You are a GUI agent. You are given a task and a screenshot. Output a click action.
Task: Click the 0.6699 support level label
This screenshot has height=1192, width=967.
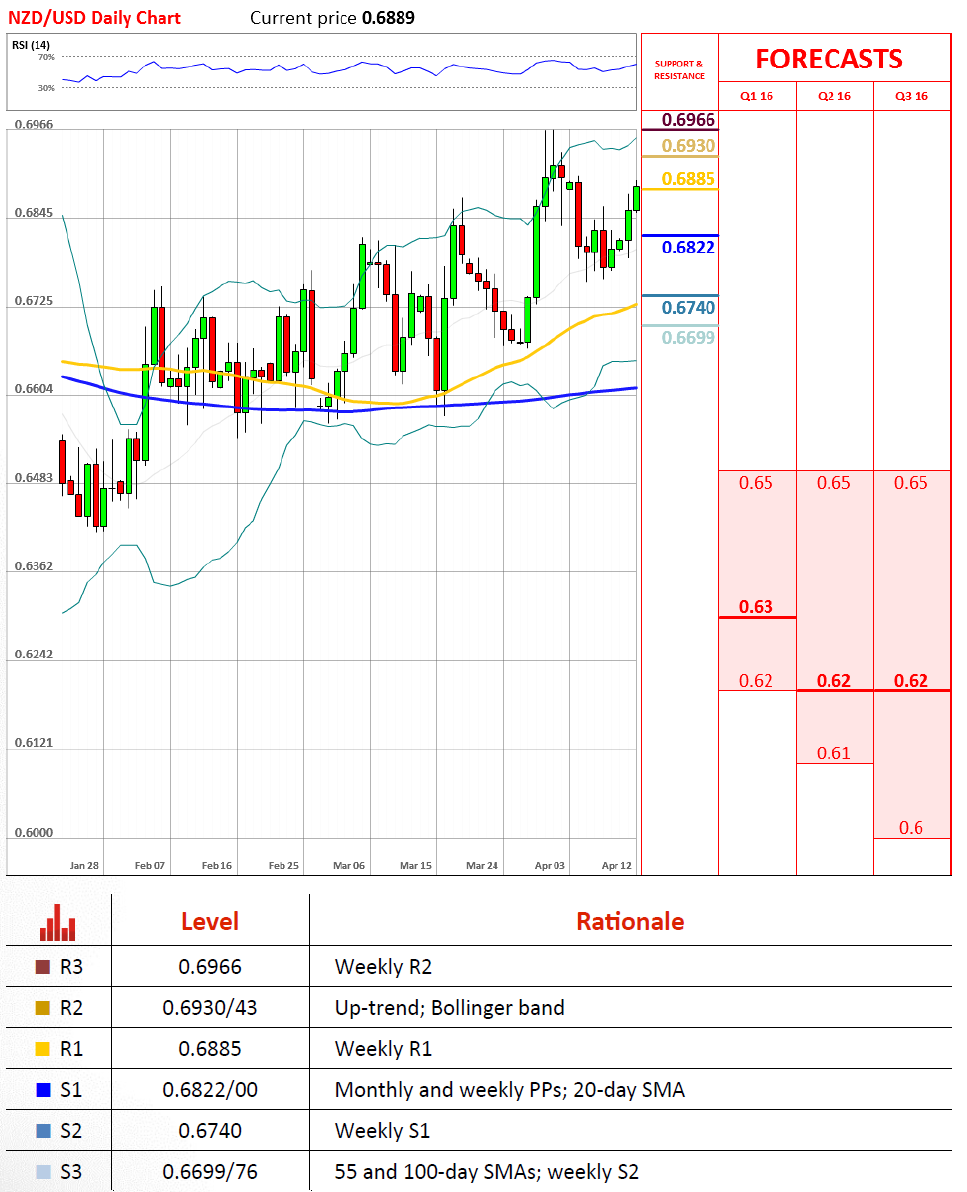[688, 338]
